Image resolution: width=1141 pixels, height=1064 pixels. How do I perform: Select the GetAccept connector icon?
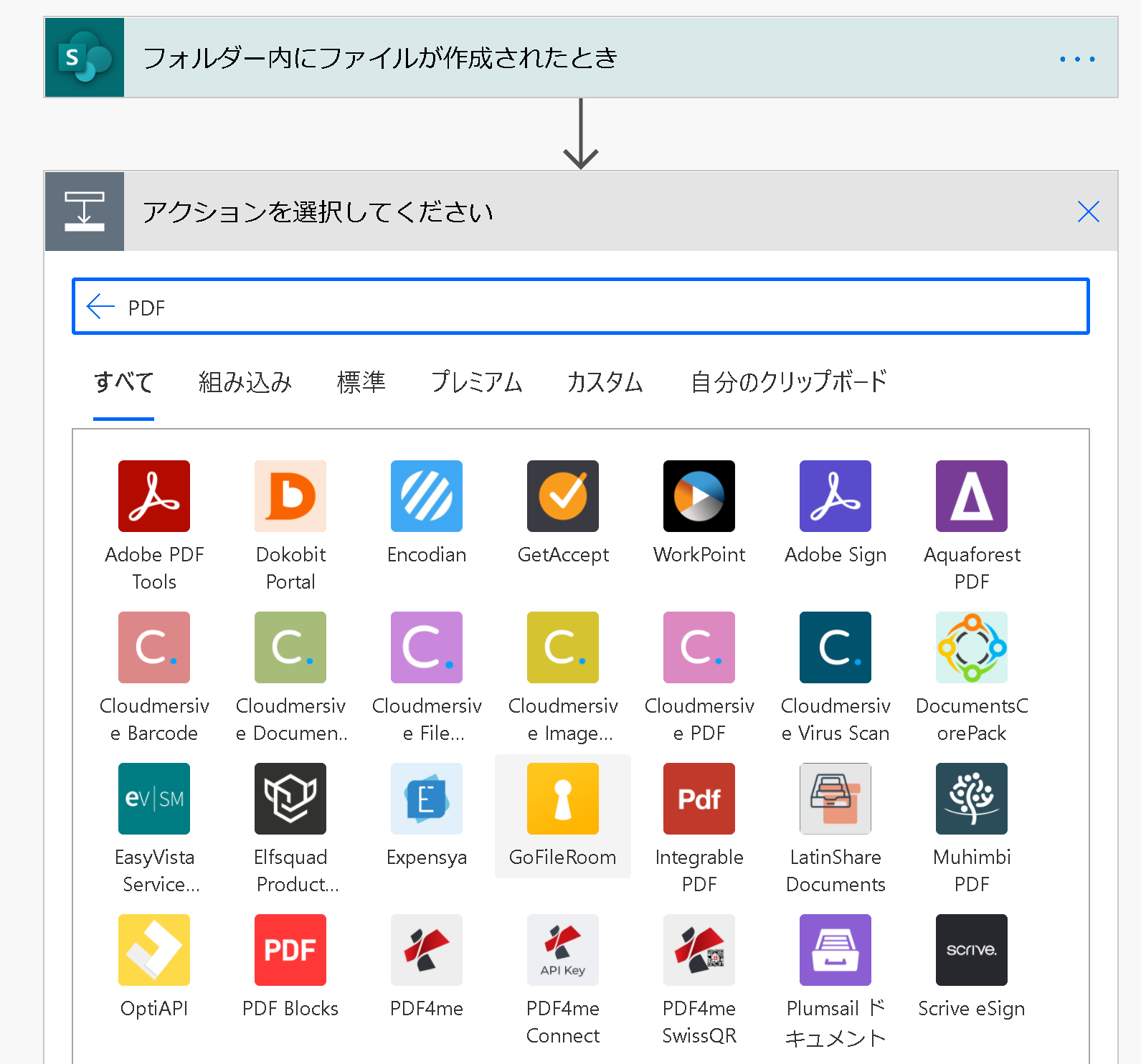pos(563,496)
